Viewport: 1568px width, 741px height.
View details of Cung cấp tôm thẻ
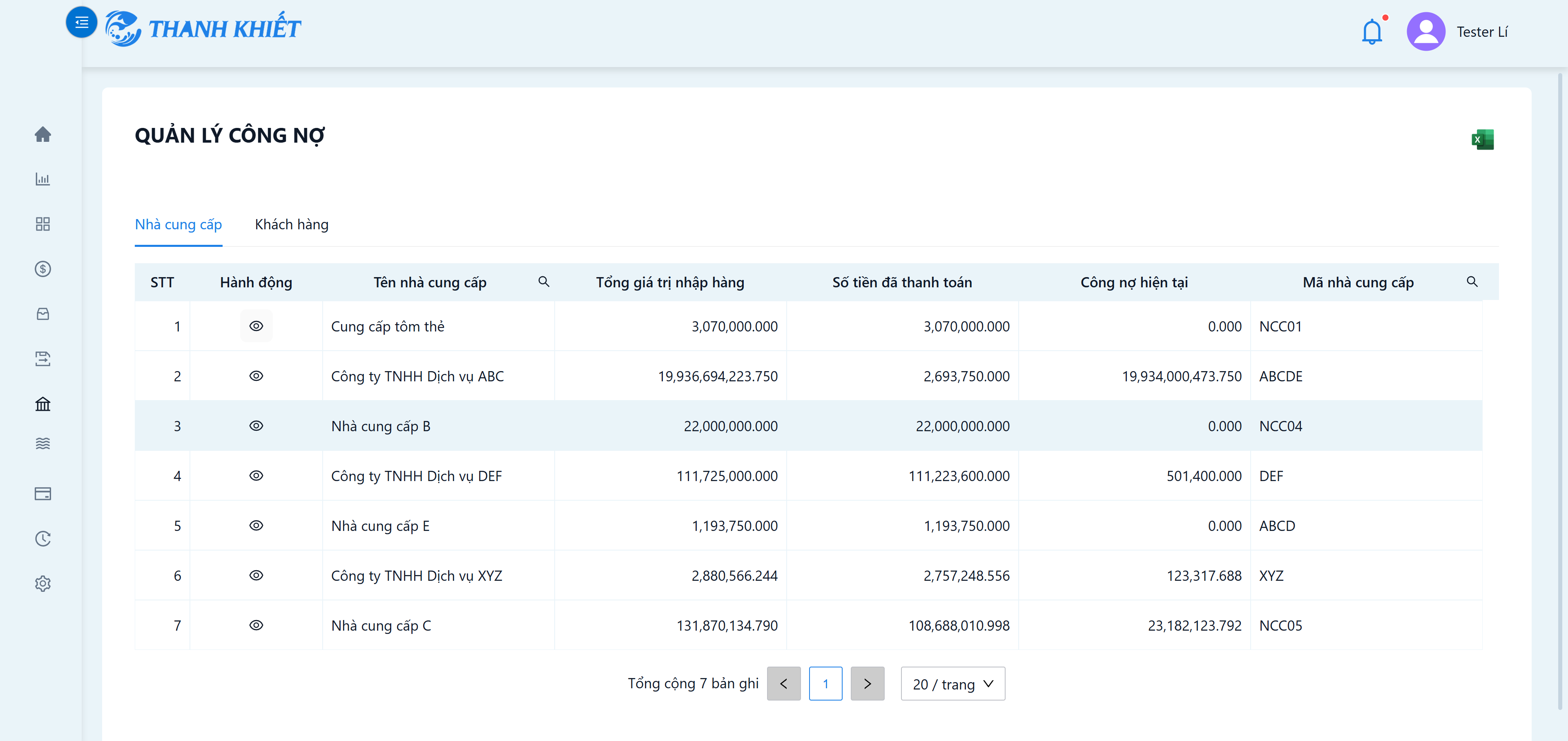tap(256, 326)
